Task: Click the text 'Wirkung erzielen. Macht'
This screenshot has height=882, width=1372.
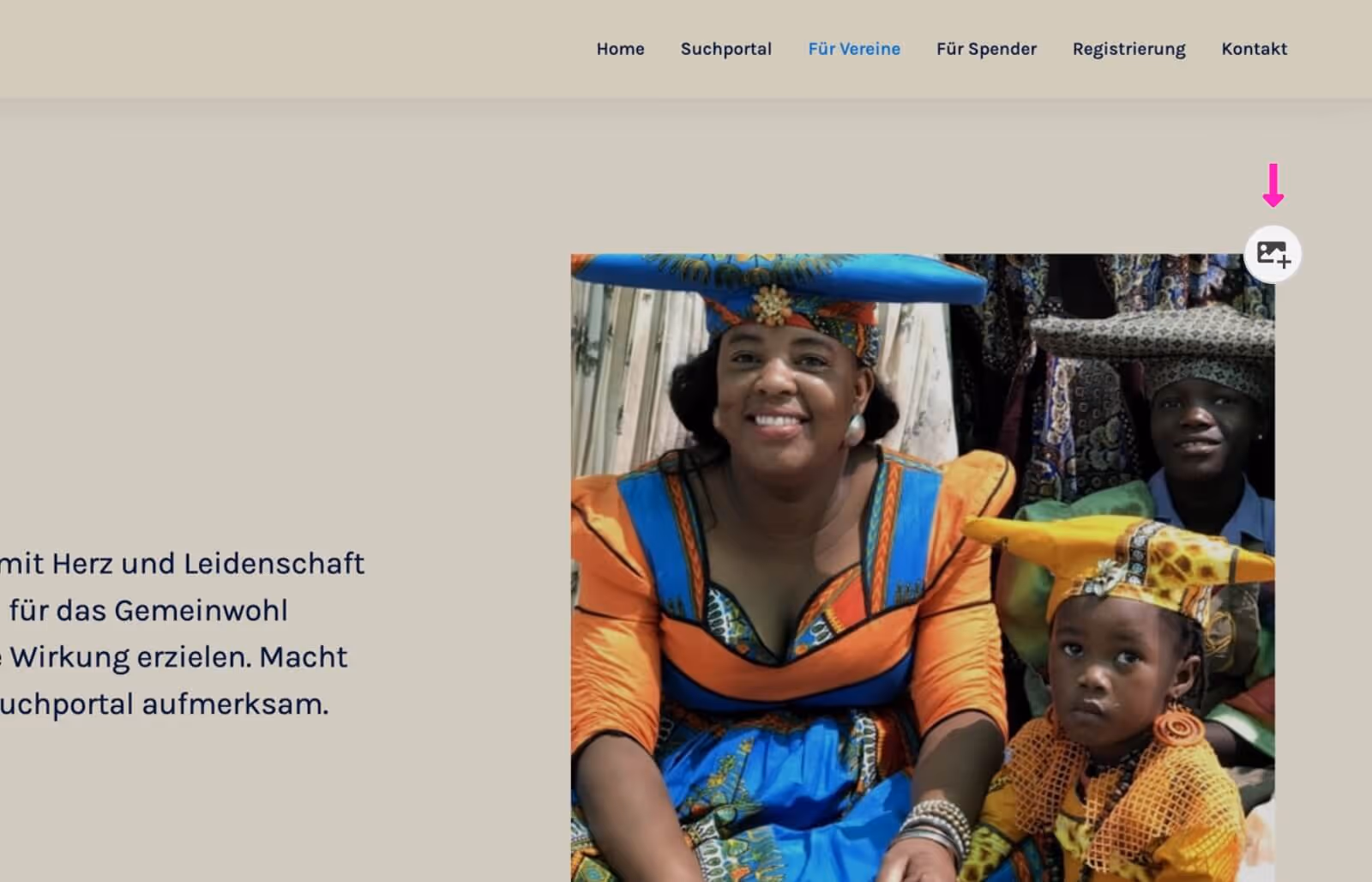Action: click(x=178, y=657)
